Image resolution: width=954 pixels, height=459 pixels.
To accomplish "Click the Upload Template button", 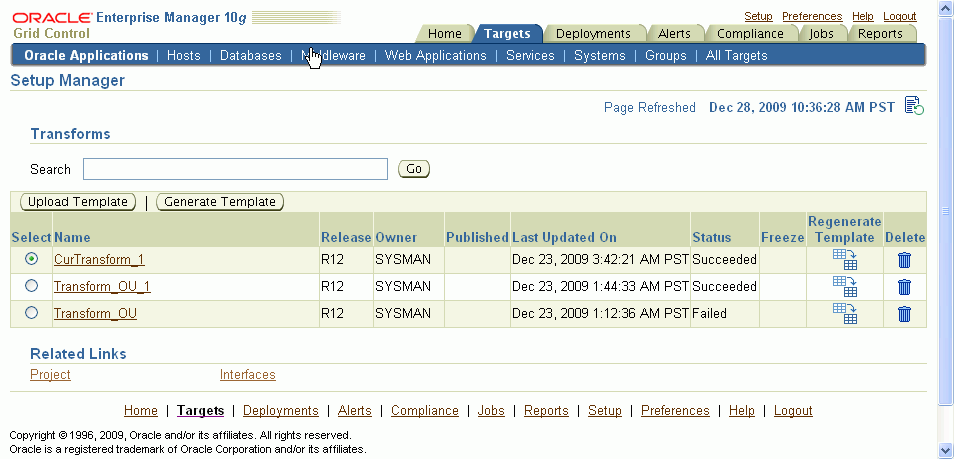I will [x=78, y=201].
